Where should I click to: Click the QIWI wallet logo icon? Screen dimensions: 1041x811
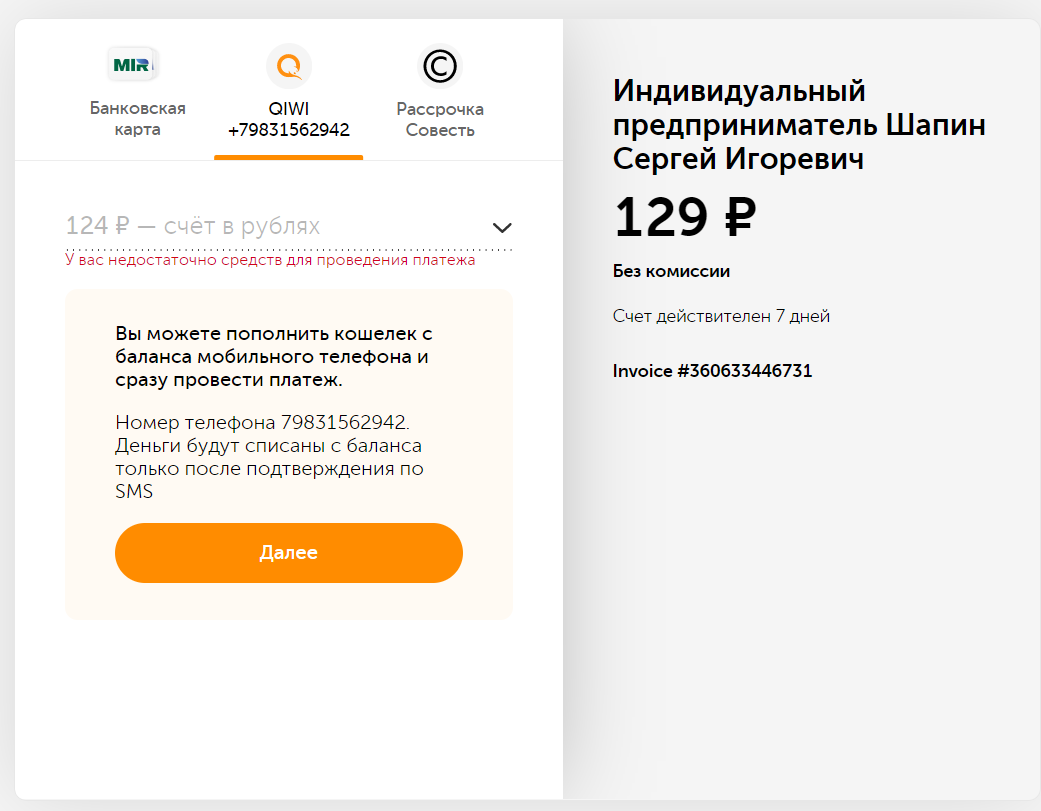coord(289,66)
